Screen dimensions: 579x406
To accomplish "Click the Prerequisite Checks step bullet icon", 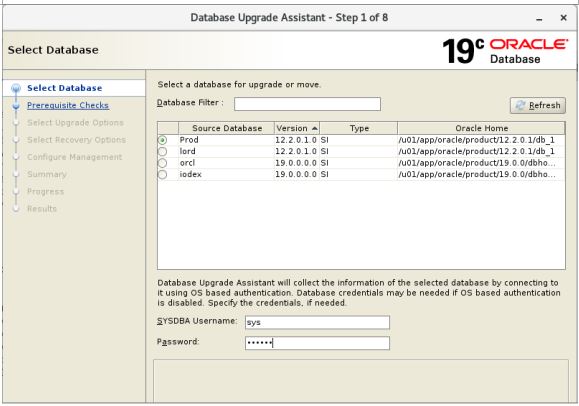I will (16, 106).
